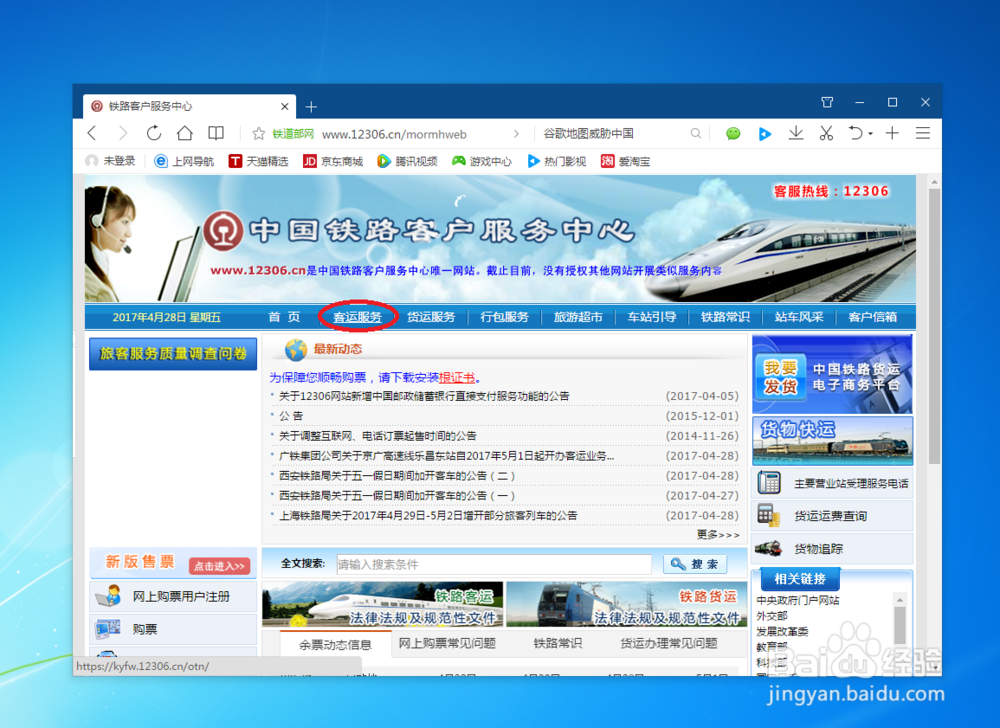Open the reading mode book icon
Viewport: 1000px width, 728px height.
coord(216,133)
